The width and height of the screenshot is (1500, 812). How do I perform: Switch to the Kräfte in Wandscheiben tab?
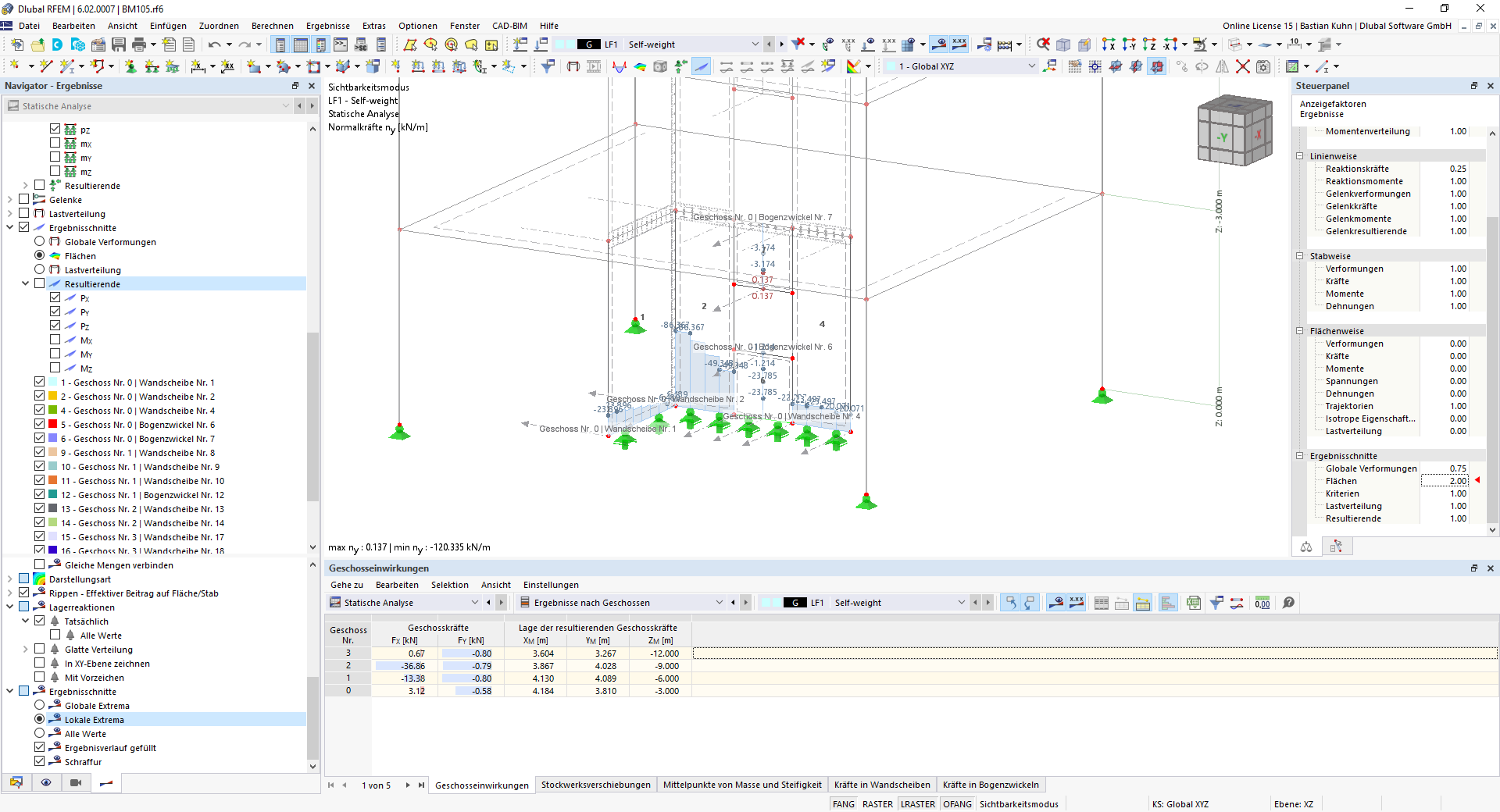pyautogui.click(x=882, y=785)
